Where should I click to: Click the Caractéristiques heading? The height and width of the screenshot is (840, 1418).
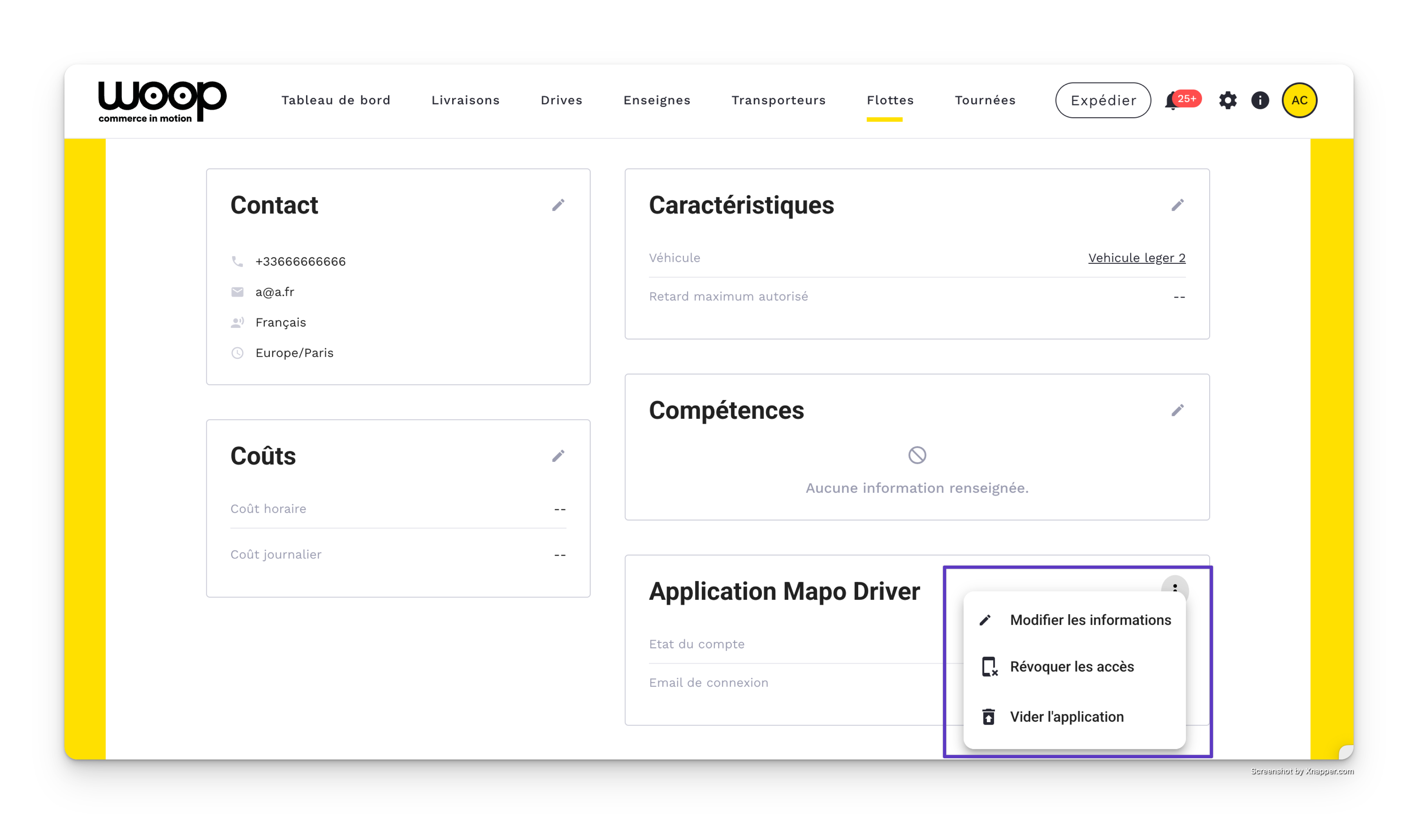pos(741,205)
